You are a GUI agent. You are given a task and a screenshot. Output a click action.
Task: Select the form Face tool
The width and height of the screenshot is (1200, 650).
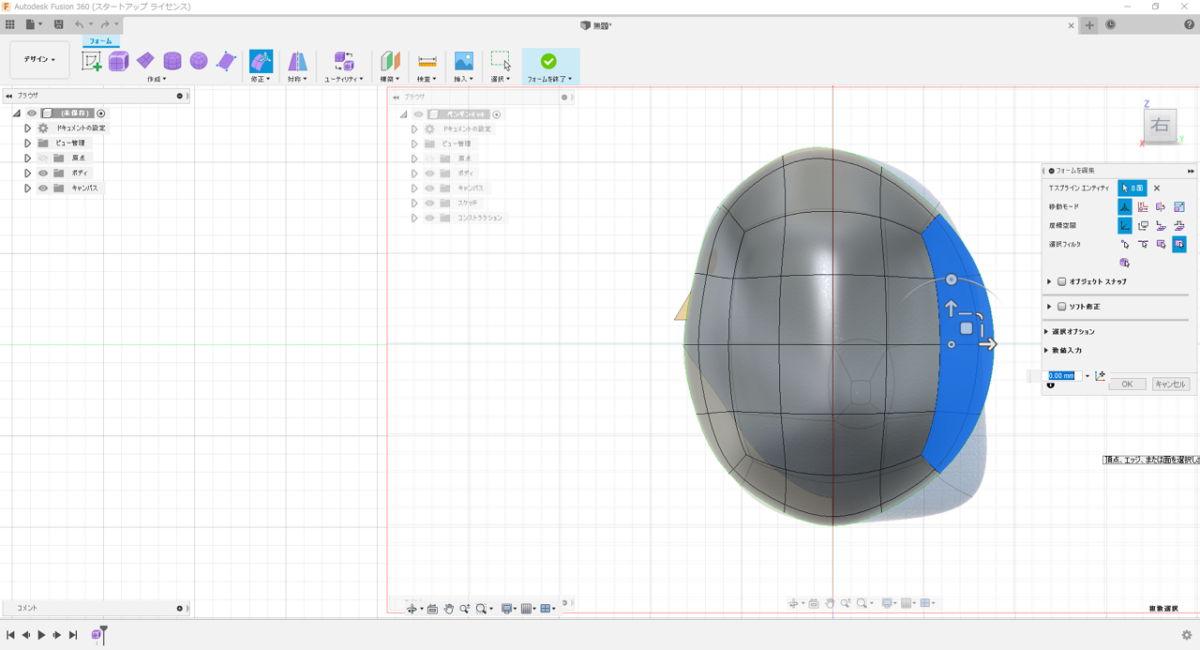(x=226, y=61)
